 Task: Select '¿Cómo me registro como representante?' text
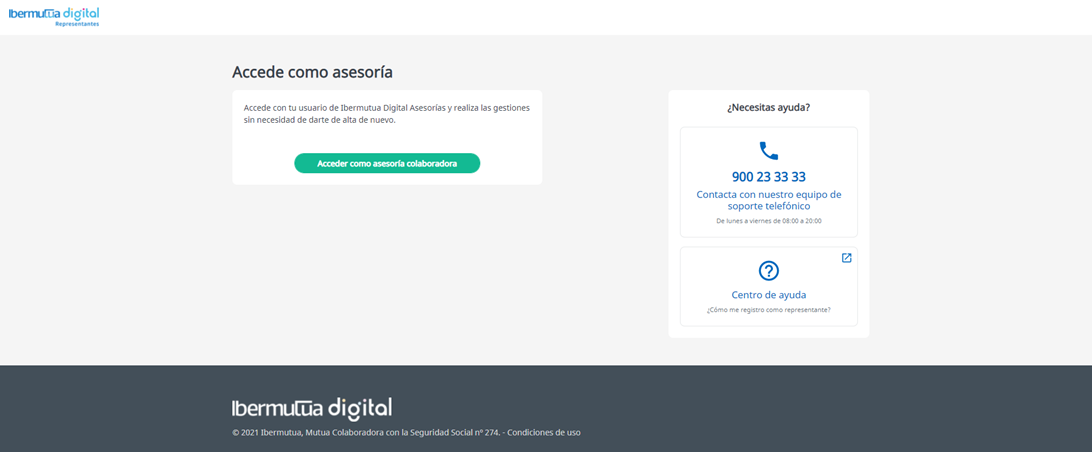(768, 310)
